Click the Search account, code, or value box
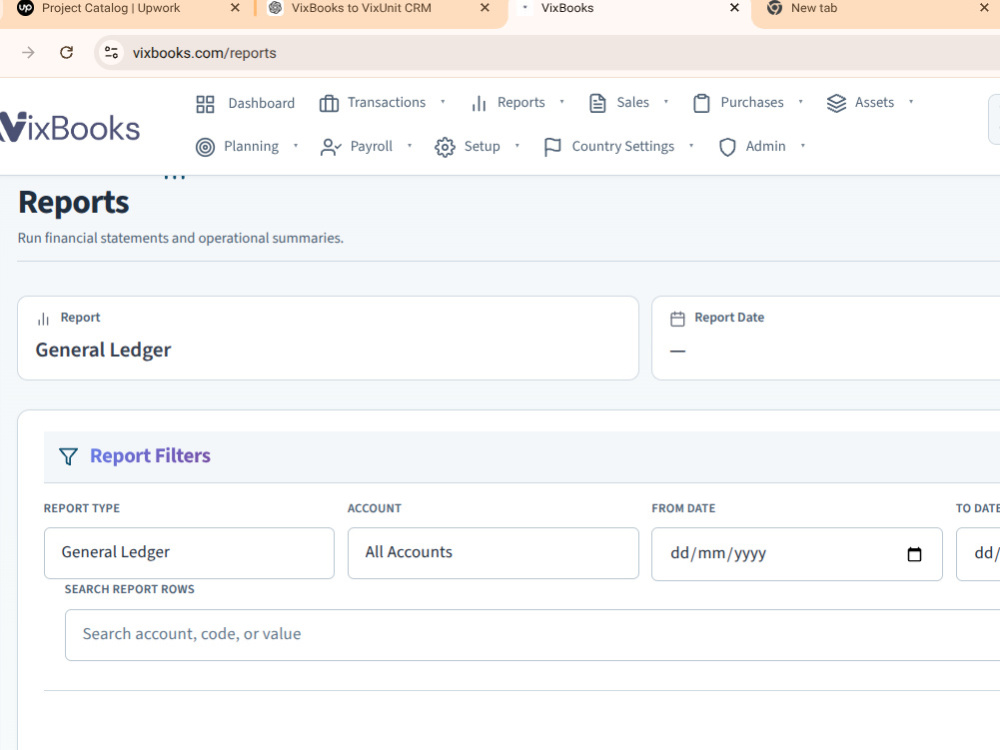This screenshot has height=750, width=1000. (x=533, y=635)
